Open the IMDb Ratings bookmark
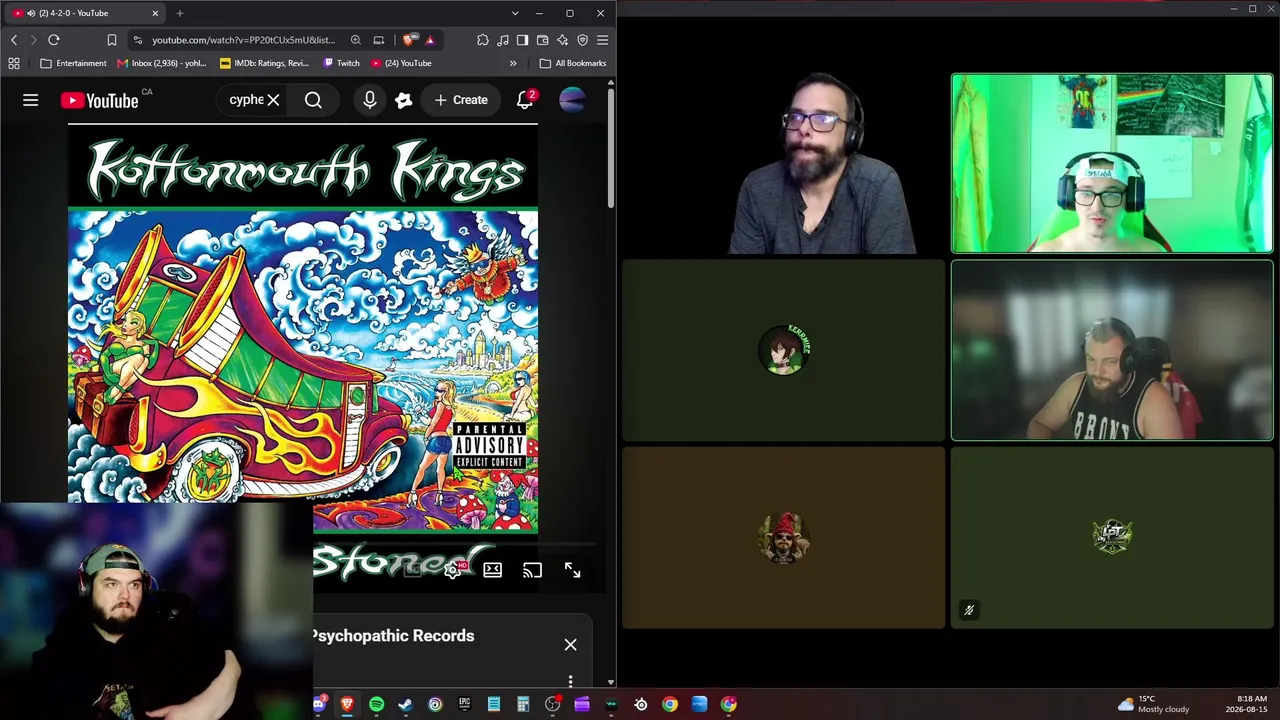Image resolution: width=1280 pixels, height=720 pixels. coord(264,63)
